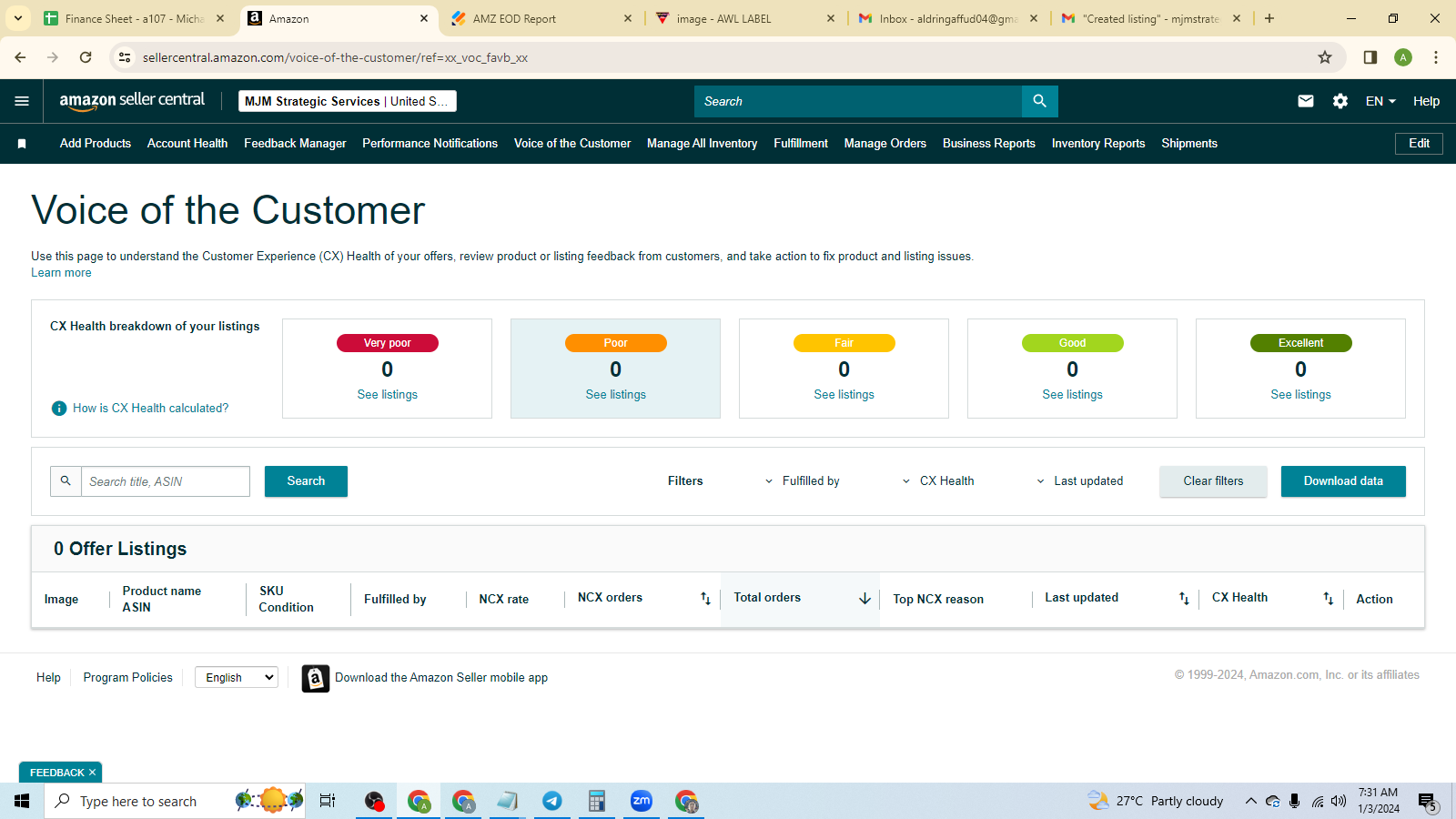
Task: Select the Good green badge
Action: [1073, 343]
